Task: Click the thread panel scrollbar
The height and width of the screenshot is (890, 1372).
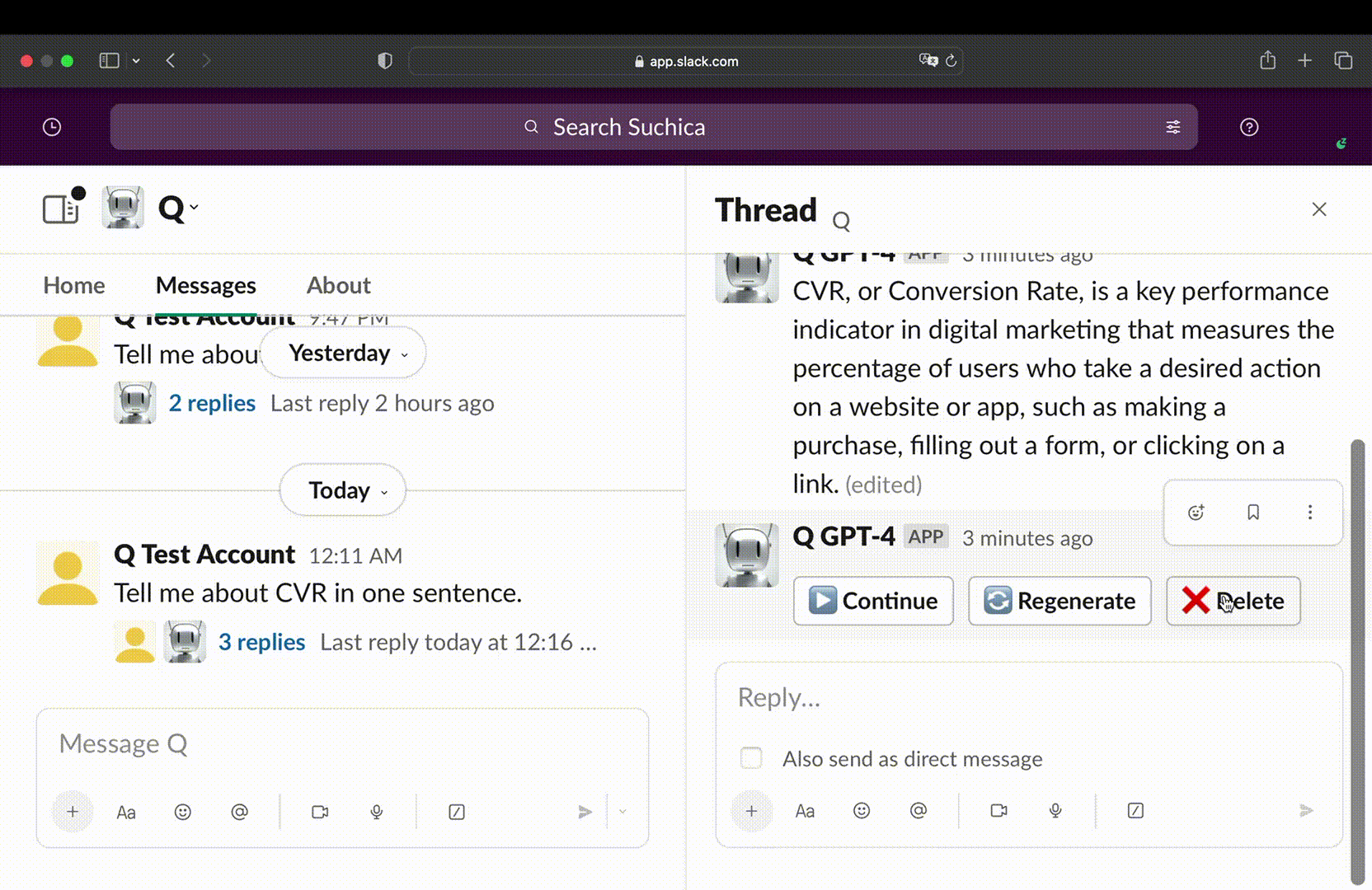Action: 1356,659
